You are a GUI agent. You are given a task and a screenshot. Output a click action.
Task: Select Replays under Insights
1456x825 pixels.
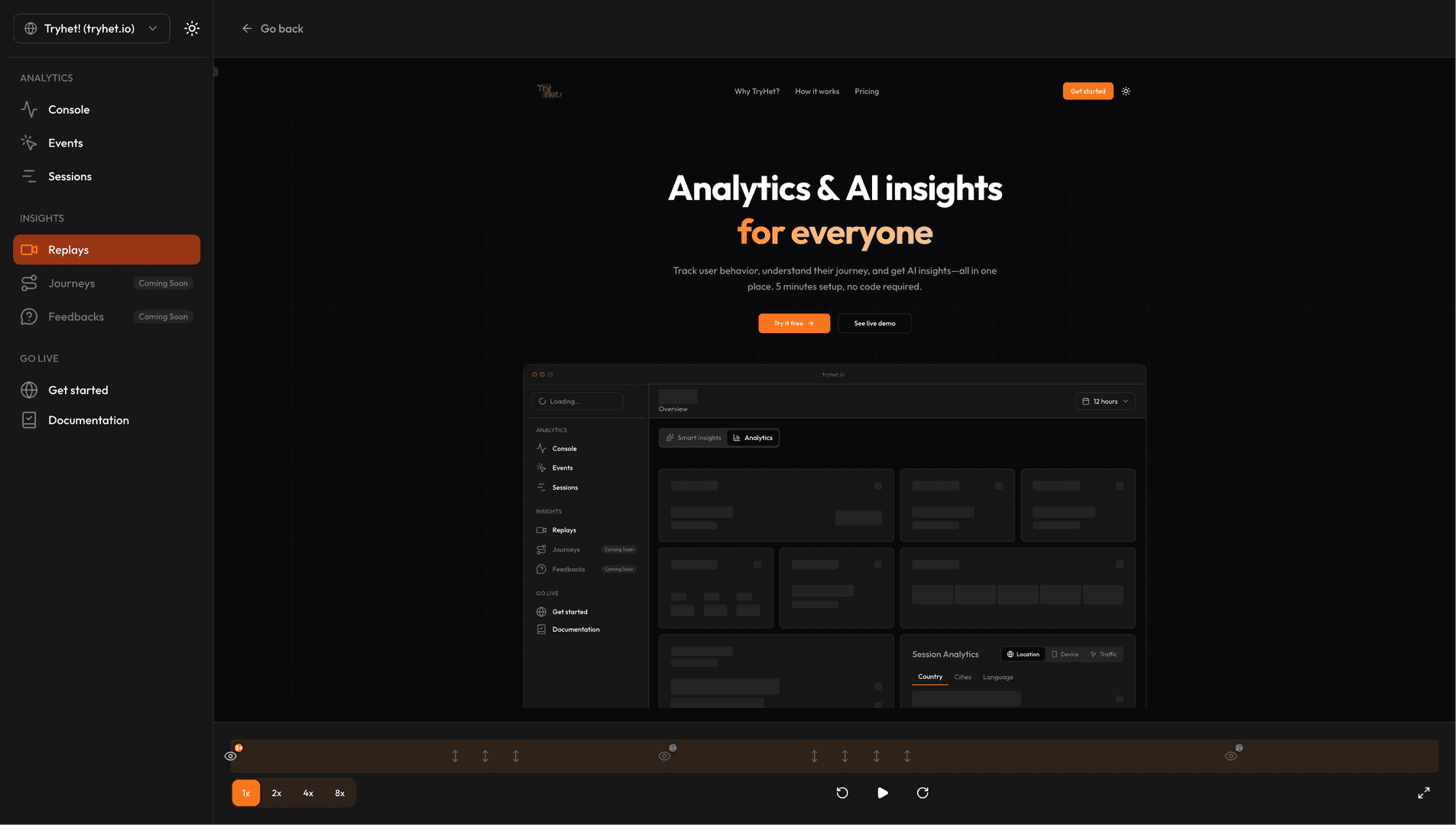pyautogui.click(x=69, y=250)
